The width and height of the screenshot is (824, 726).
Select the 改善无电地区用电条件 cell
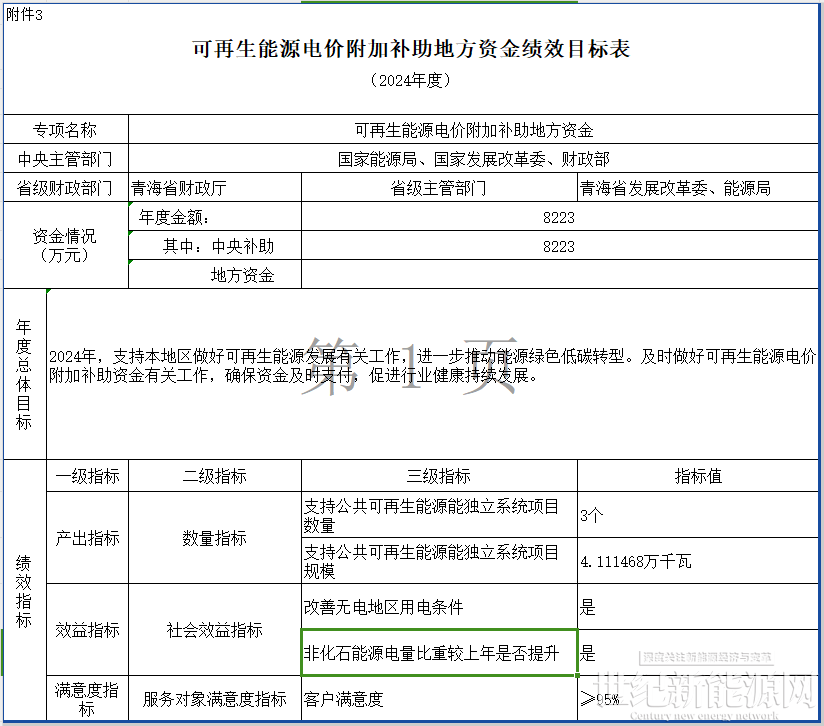439,607
